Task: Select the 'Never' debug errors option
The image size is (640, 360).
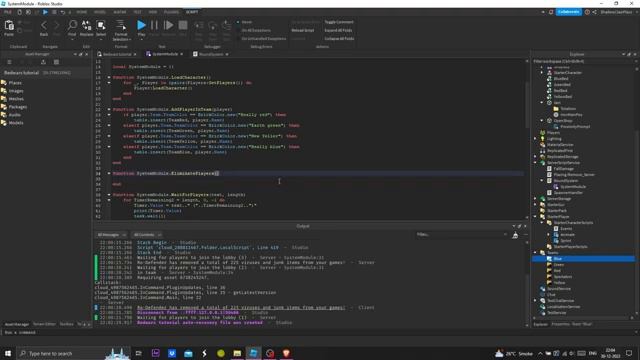Action: click(244, 22)
